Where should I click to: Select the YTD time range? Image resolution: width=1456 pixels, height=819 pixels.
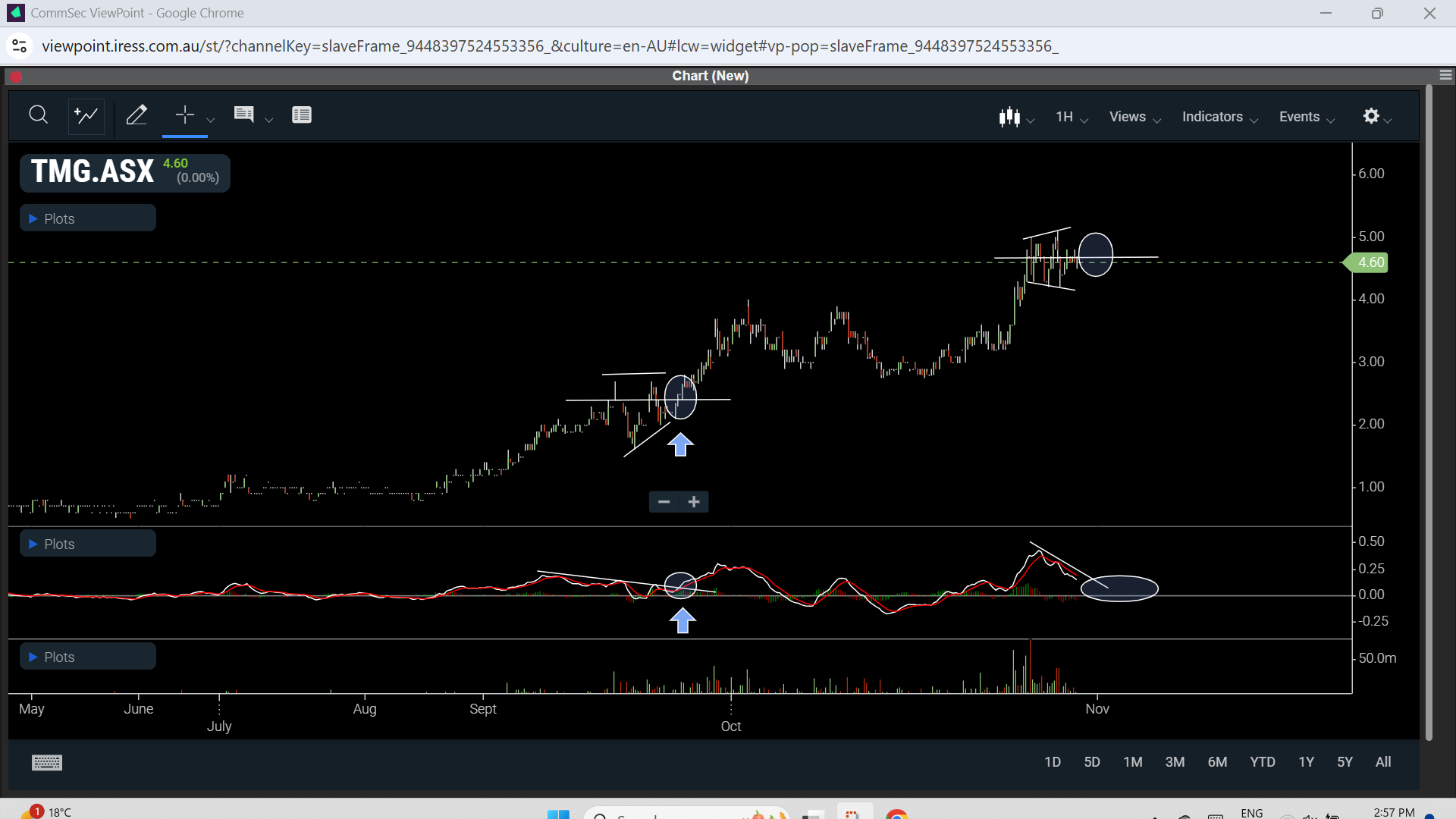pyautogui.click(x=1263, y=762)
